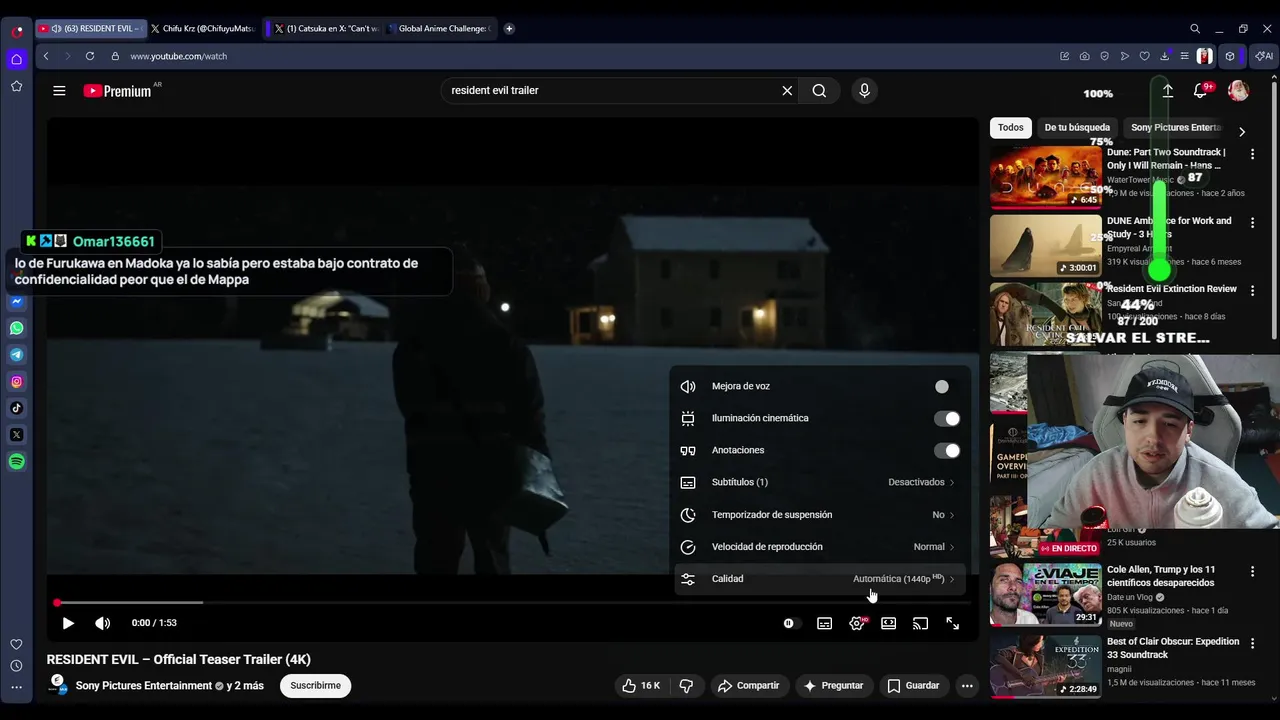Open the YouTube guide hamburger menu
The image size is (1280, 720).
[x=59, y=90]
